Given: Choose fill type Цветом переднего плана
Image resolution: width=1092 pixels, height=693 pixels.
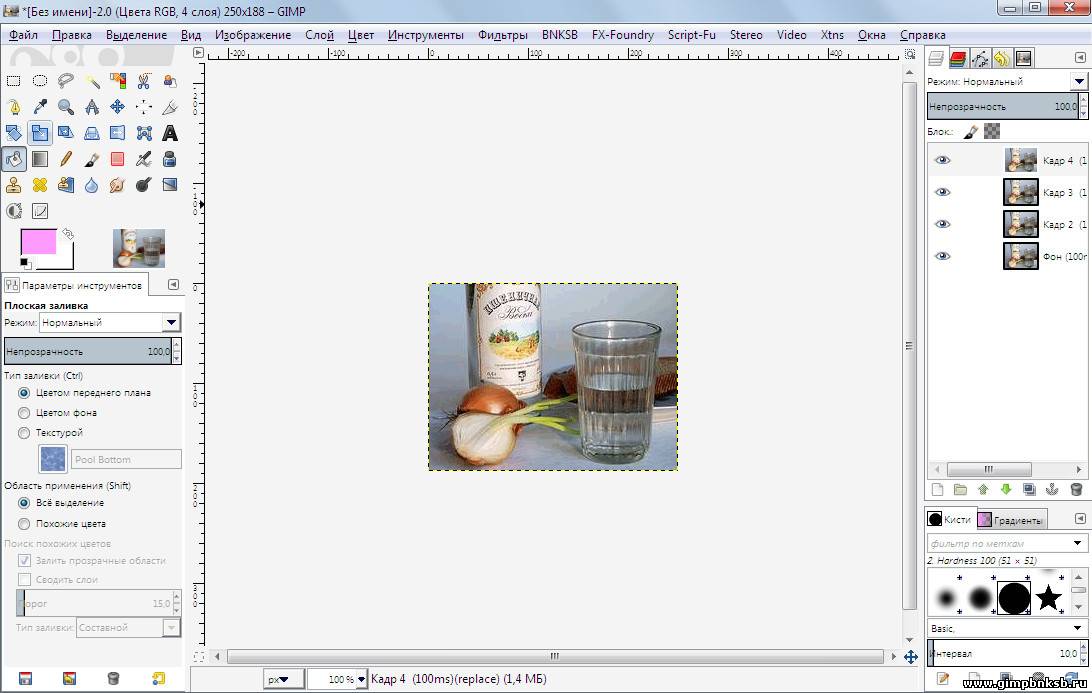Looking at the screenshot, I should click(x=24, y=393).
